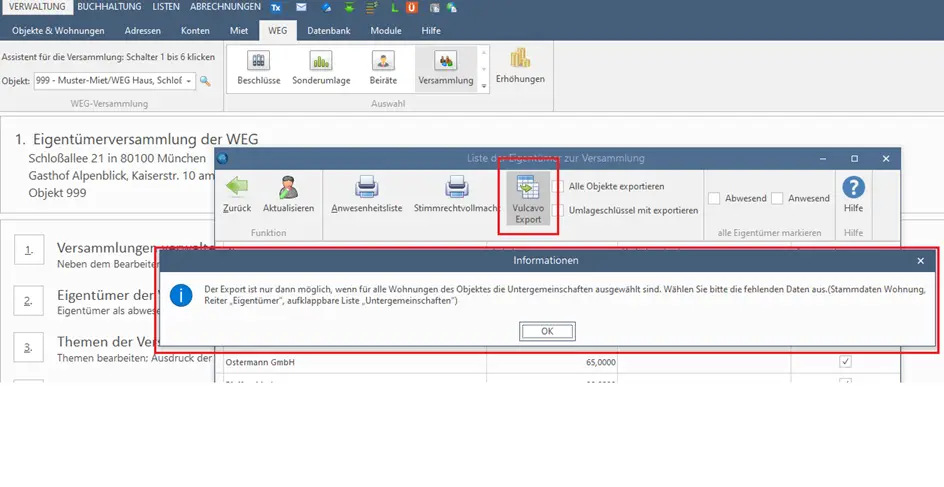Open the Miet ribbon tab
The height and width of the screenshot is (487, 944).
point(238,31)
